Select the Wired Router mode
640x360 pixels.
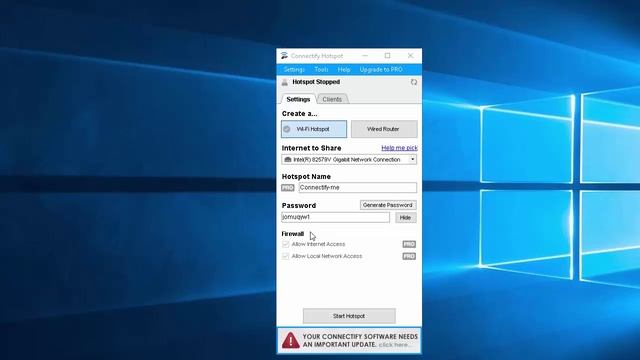tap(384, 129)
